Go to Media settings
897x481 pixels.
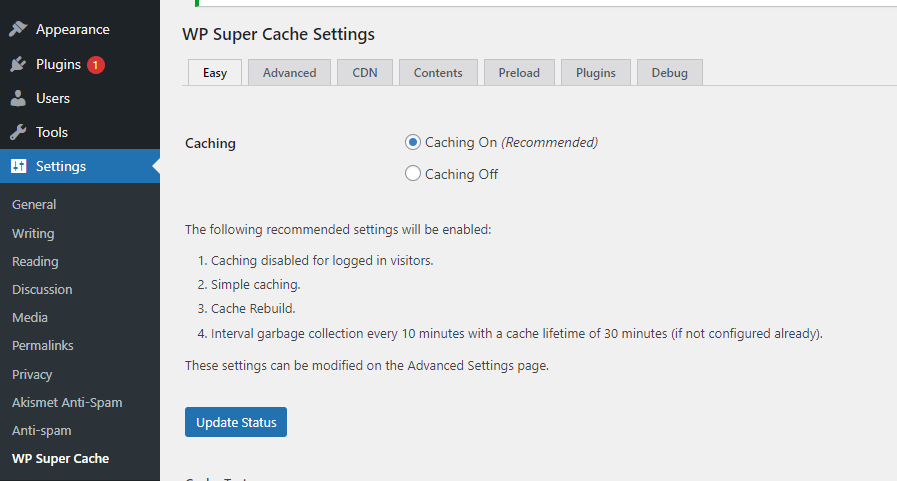pos(30,317)
